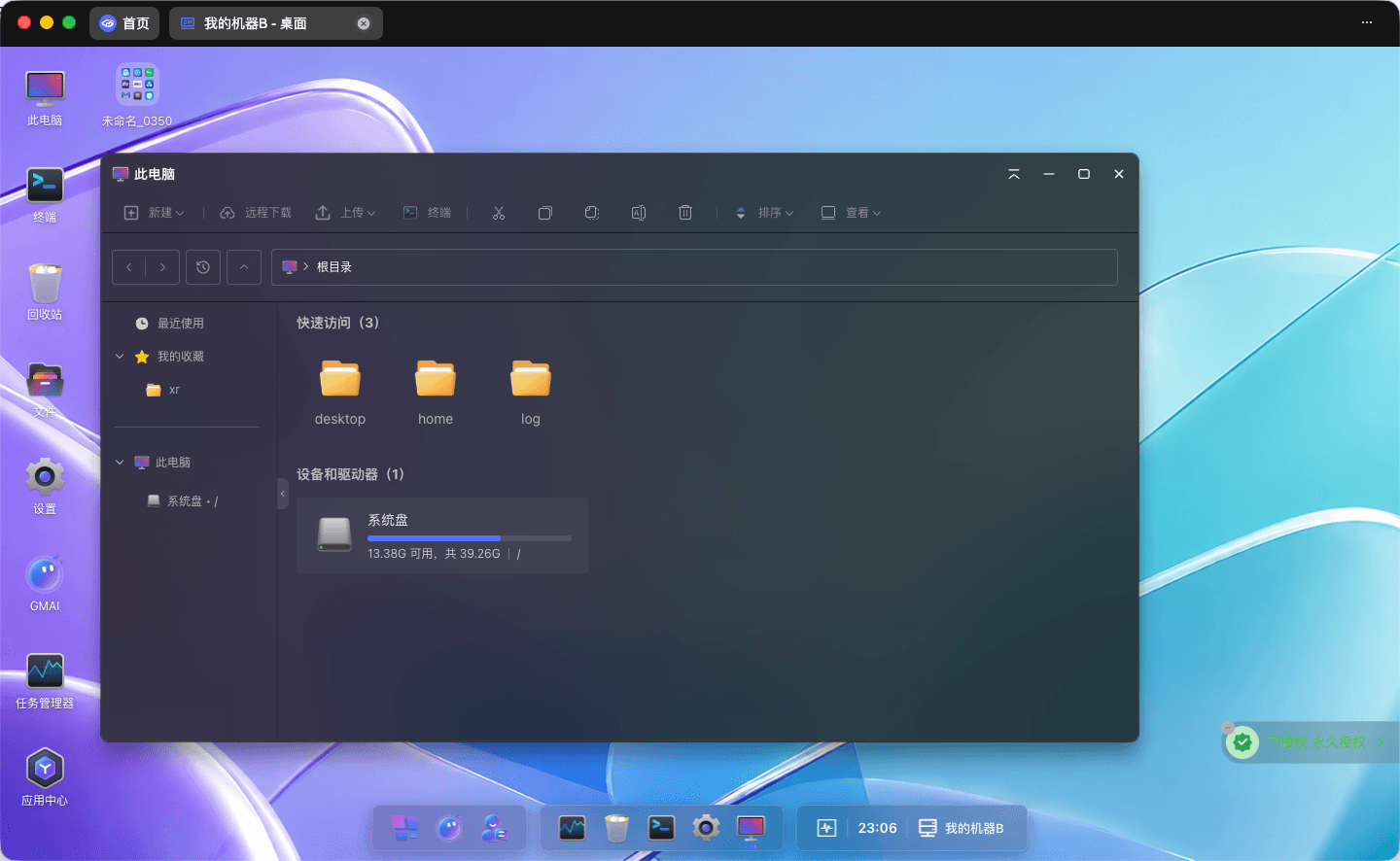This screenshot has height=861, width=1400.
Task: Click the paste icon in toolbar
Action: click(x=592, y=213)
